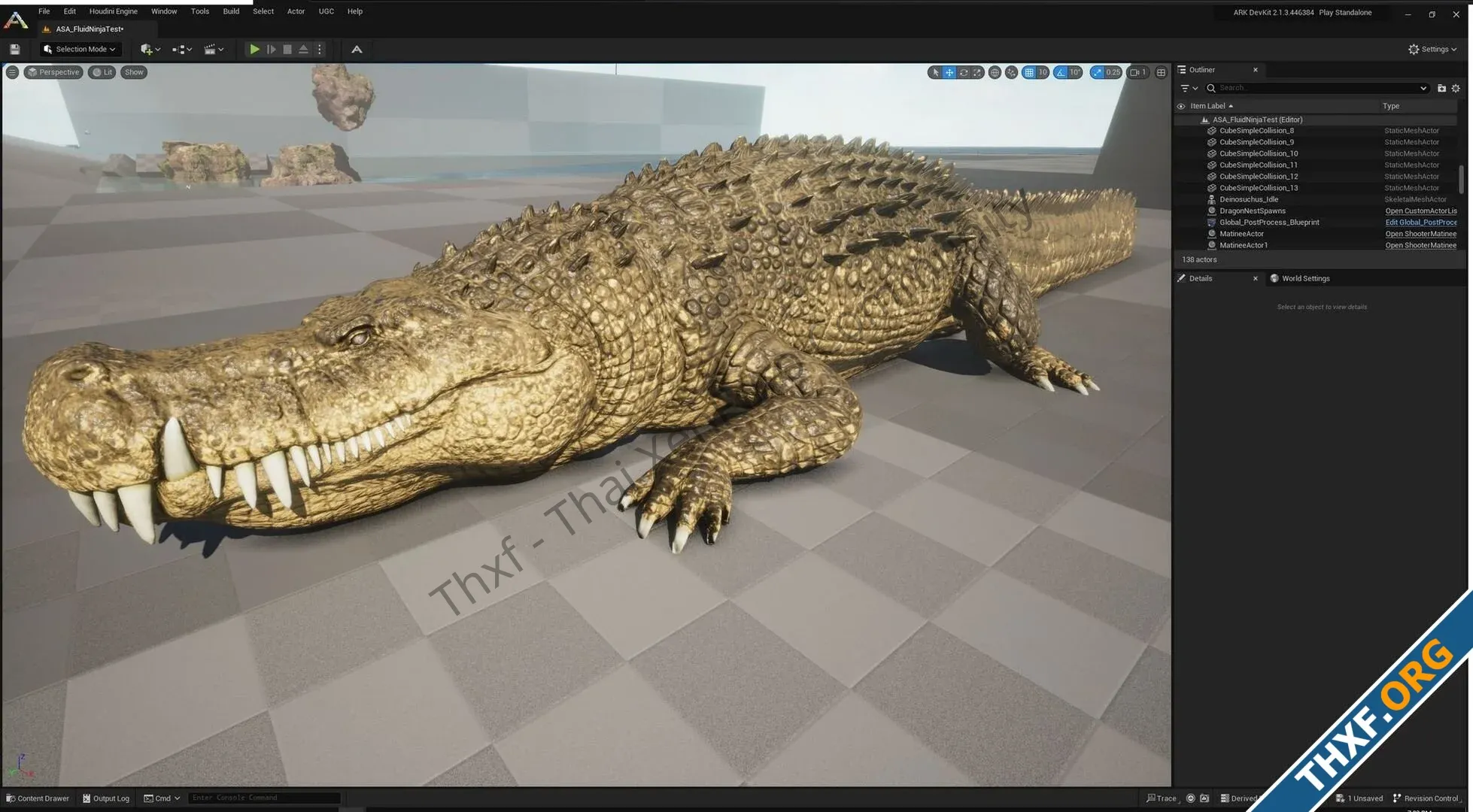Open the Perspective view mode dropdown
The height and width of the screenshot is (812, 1473).
pyautogui.click(x=53, y=72)
